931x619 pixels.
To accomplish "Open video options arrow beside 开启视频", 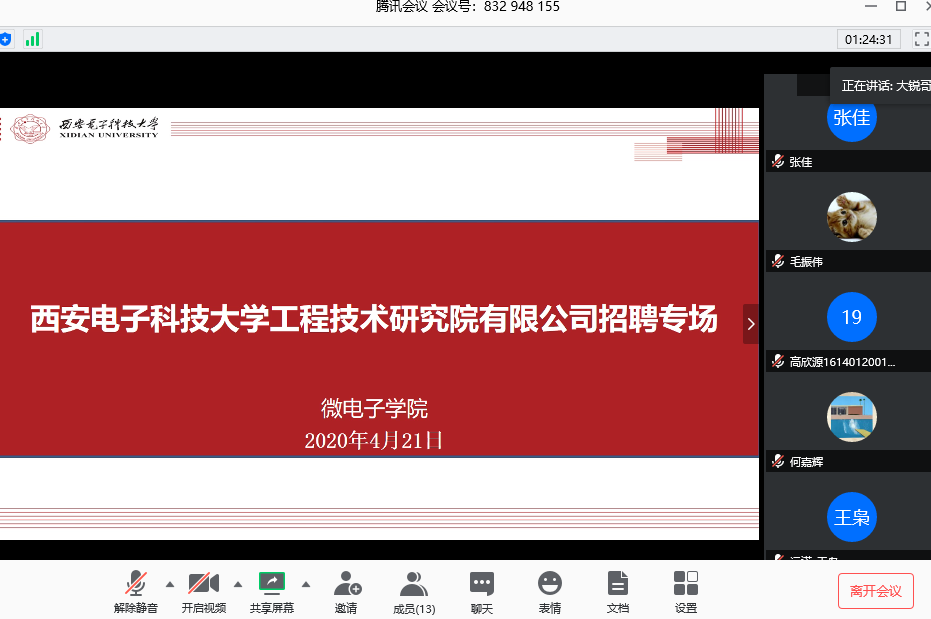I will pos(238,585).
